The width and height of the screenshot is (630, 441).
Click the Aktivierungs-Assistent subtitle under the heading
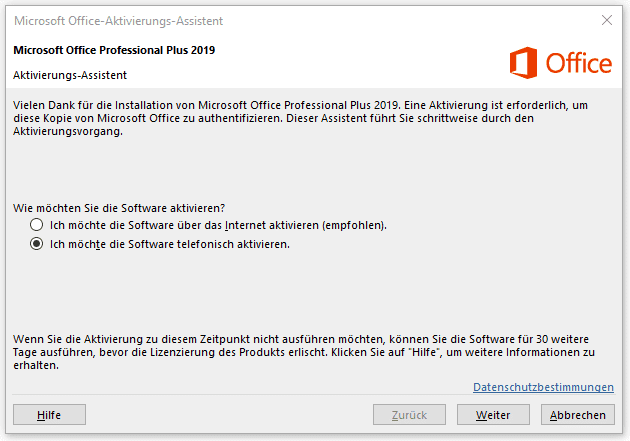[70, 75]
